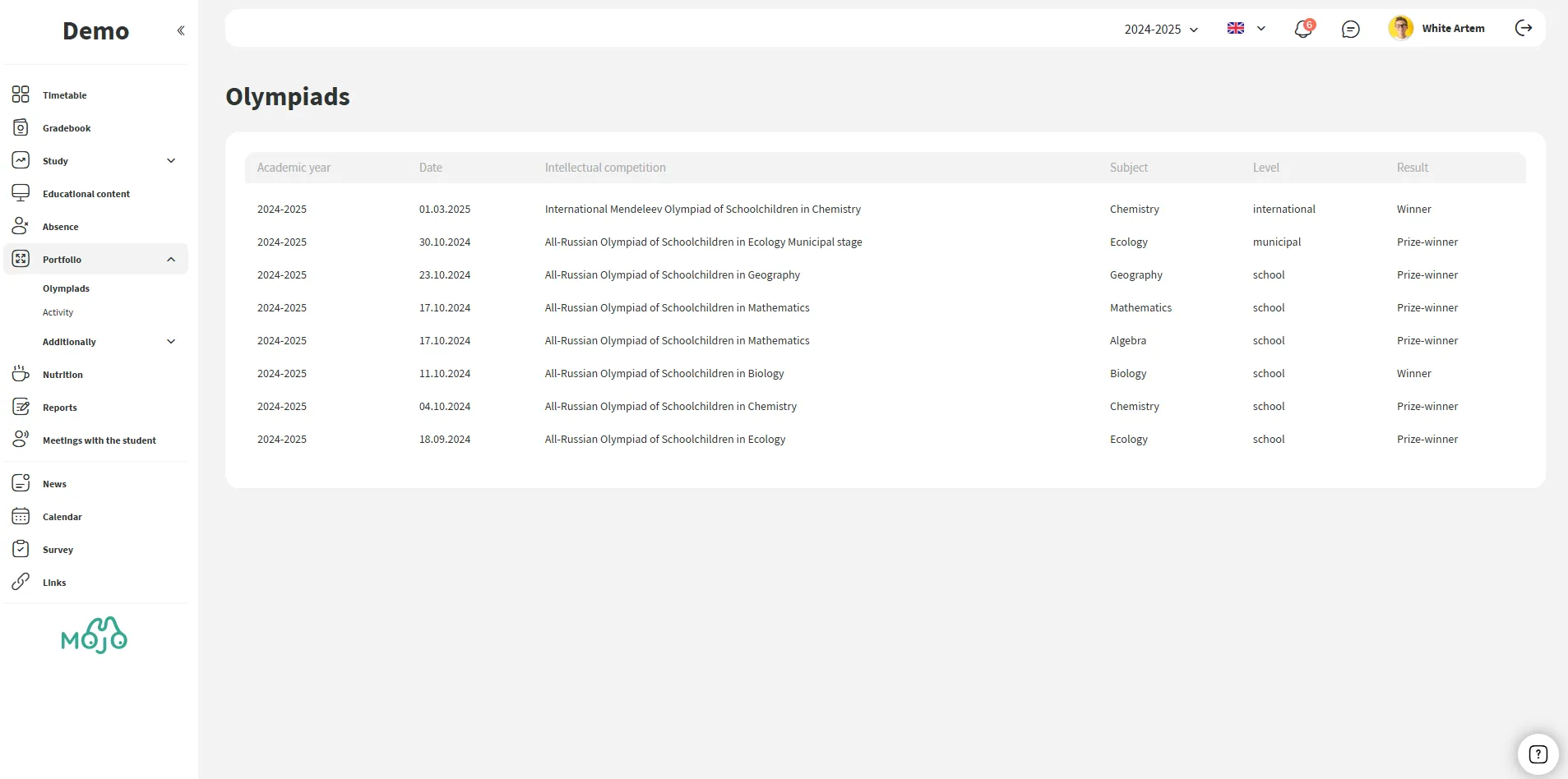
Task: Expand the Additionally submenu
Action: 171,341
